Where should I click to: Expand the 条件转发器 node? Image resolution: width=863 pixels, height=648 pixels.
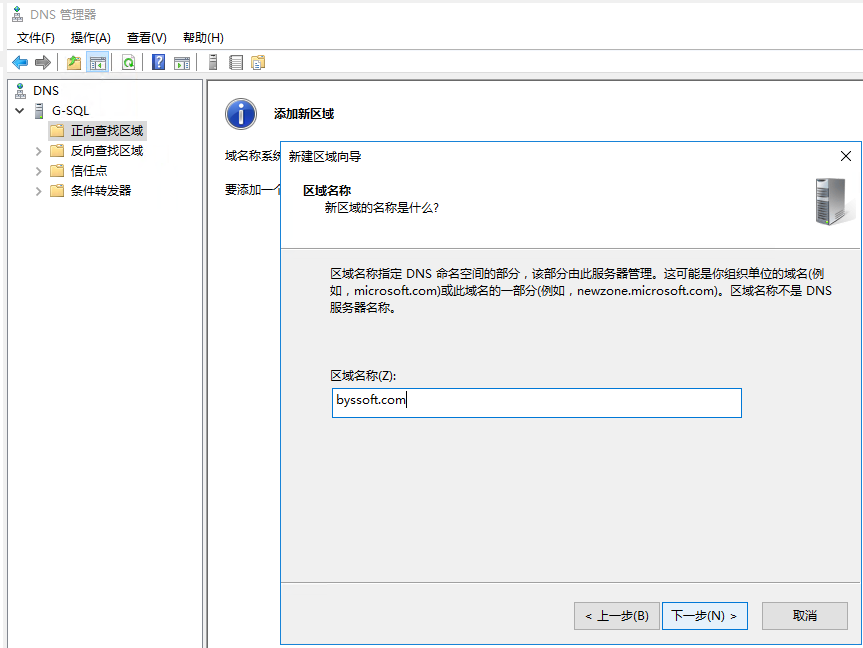[38, 191]
